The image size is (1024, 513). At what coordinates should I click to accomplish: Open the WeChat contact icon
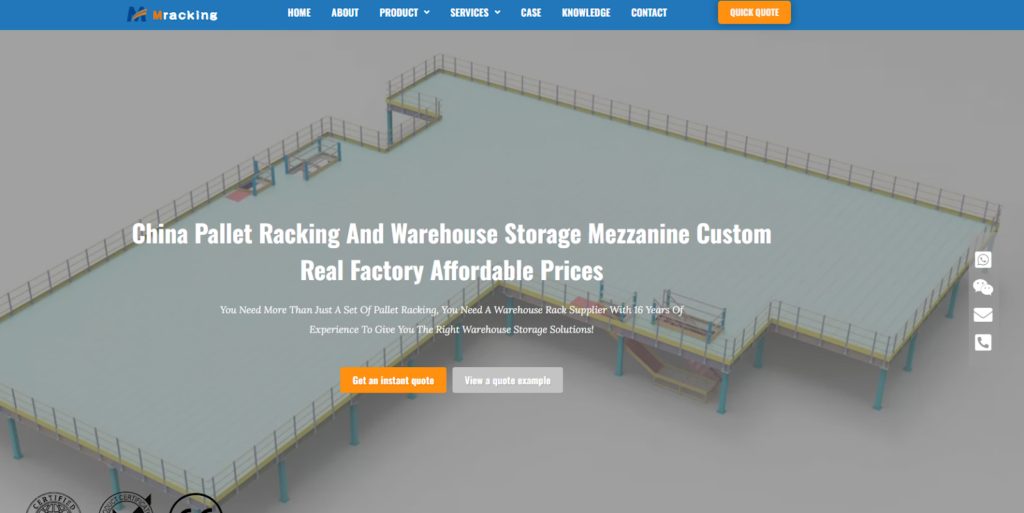point(983,287)
